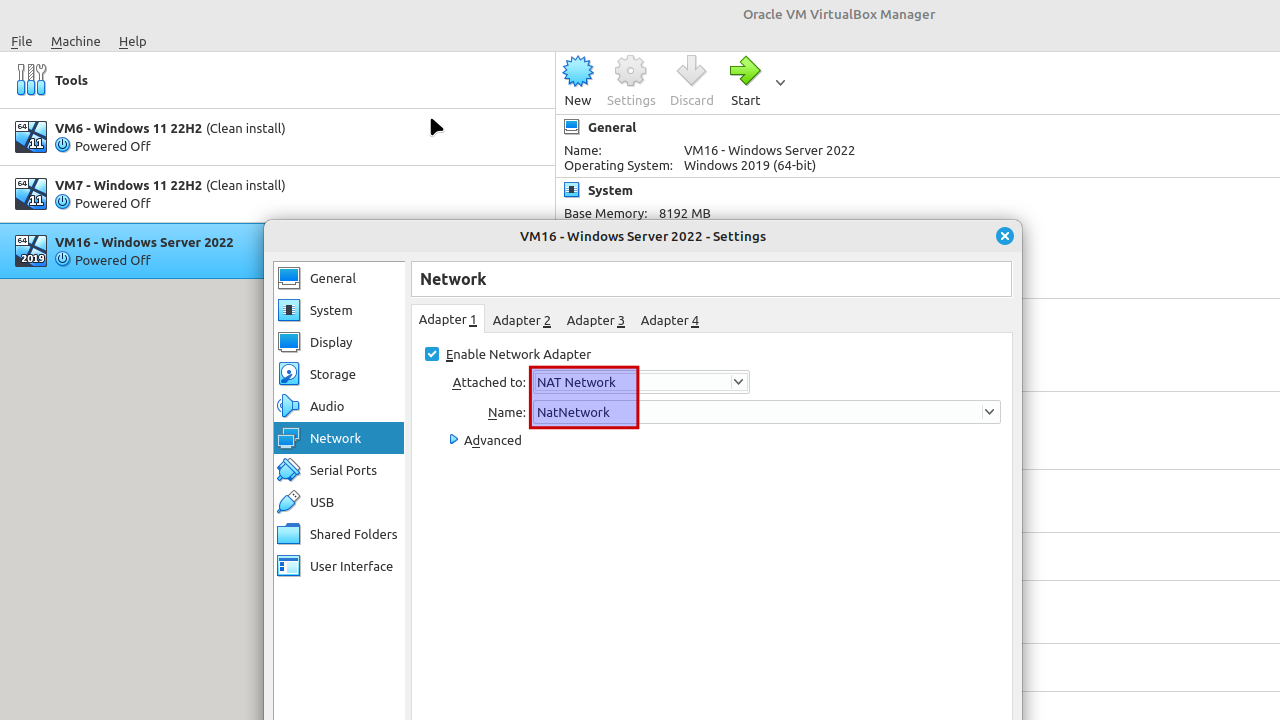Click the System header in details pane
Image resolution: width=1280 pixels, height=720 pixels.
click(x=610, y=190)
